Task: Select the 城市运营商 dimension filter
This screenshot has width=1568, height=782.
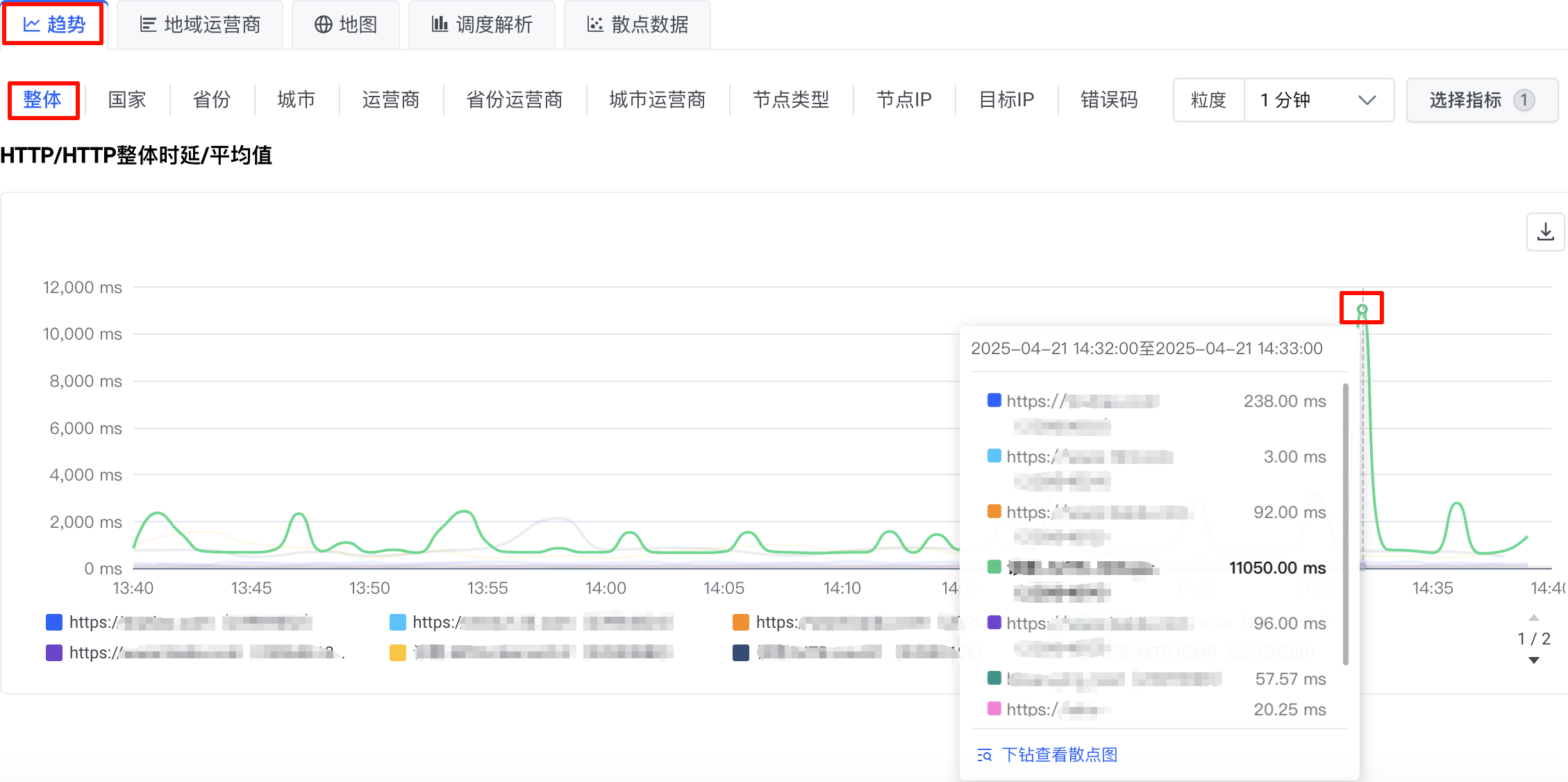Action: tap(658, 100)
